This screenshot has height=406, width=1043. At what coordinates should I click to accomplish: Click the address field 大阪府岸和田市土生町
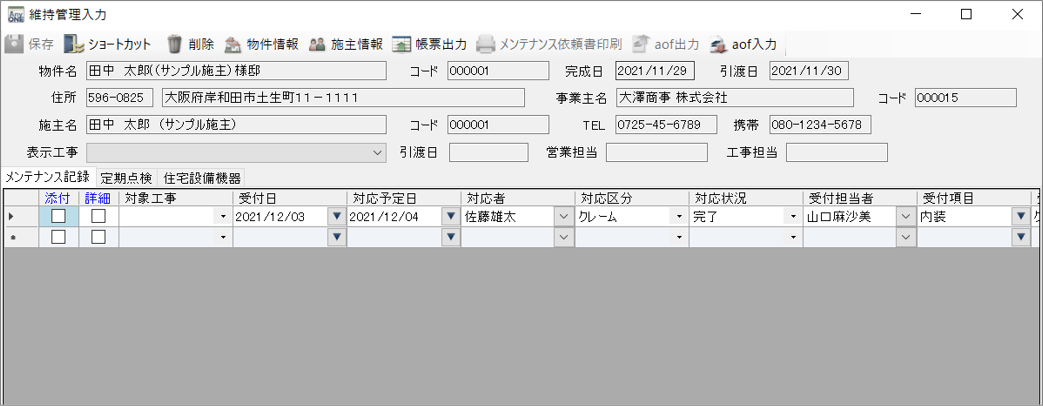[343, 98]
